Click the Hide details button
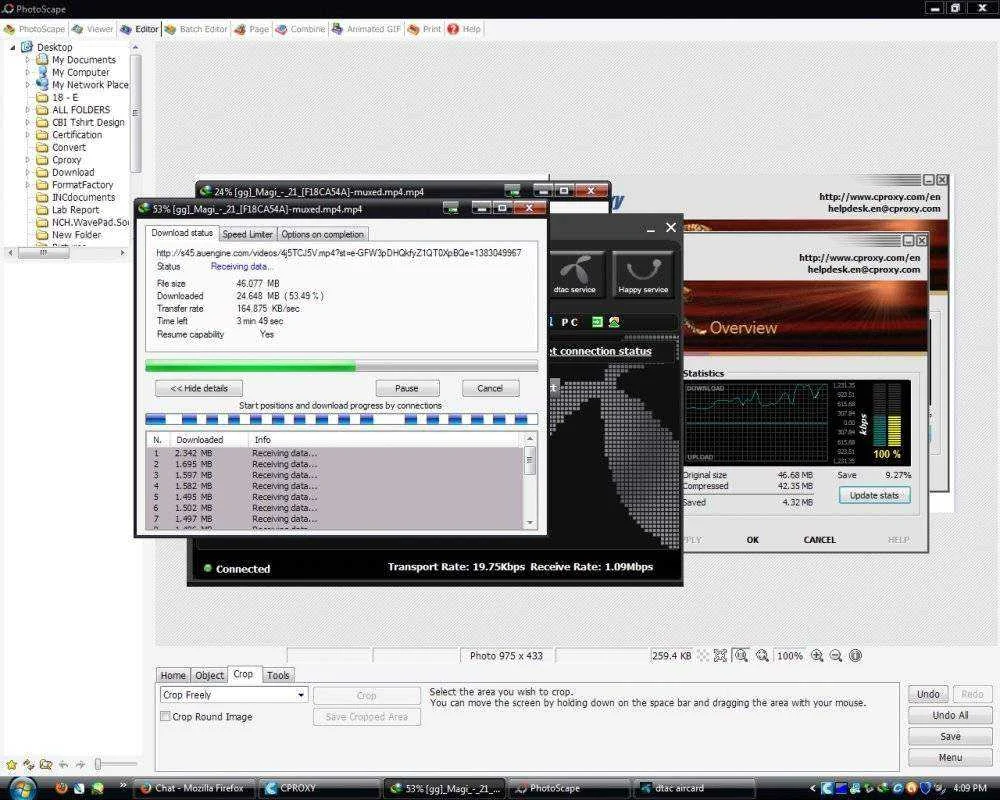This screenshot has height=800, width=1000. [199, 388]
